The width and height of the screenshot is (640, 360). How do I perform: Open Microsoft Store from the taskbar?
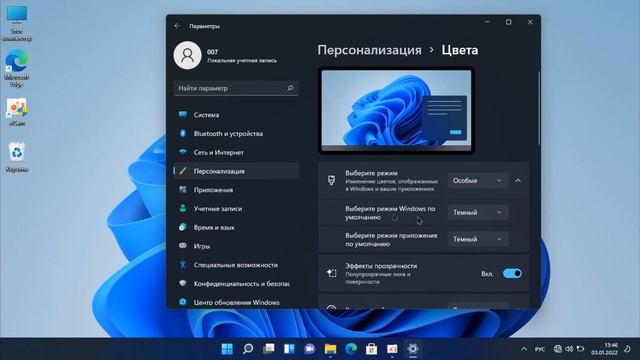tap(371, 349)
